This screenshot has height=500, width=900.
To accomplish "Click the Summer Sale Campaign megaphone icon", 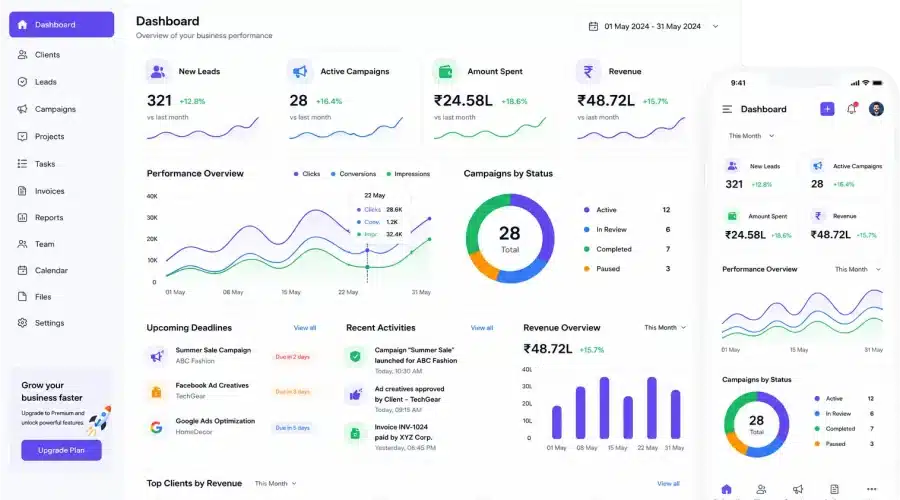I will (x=156, y=356).
